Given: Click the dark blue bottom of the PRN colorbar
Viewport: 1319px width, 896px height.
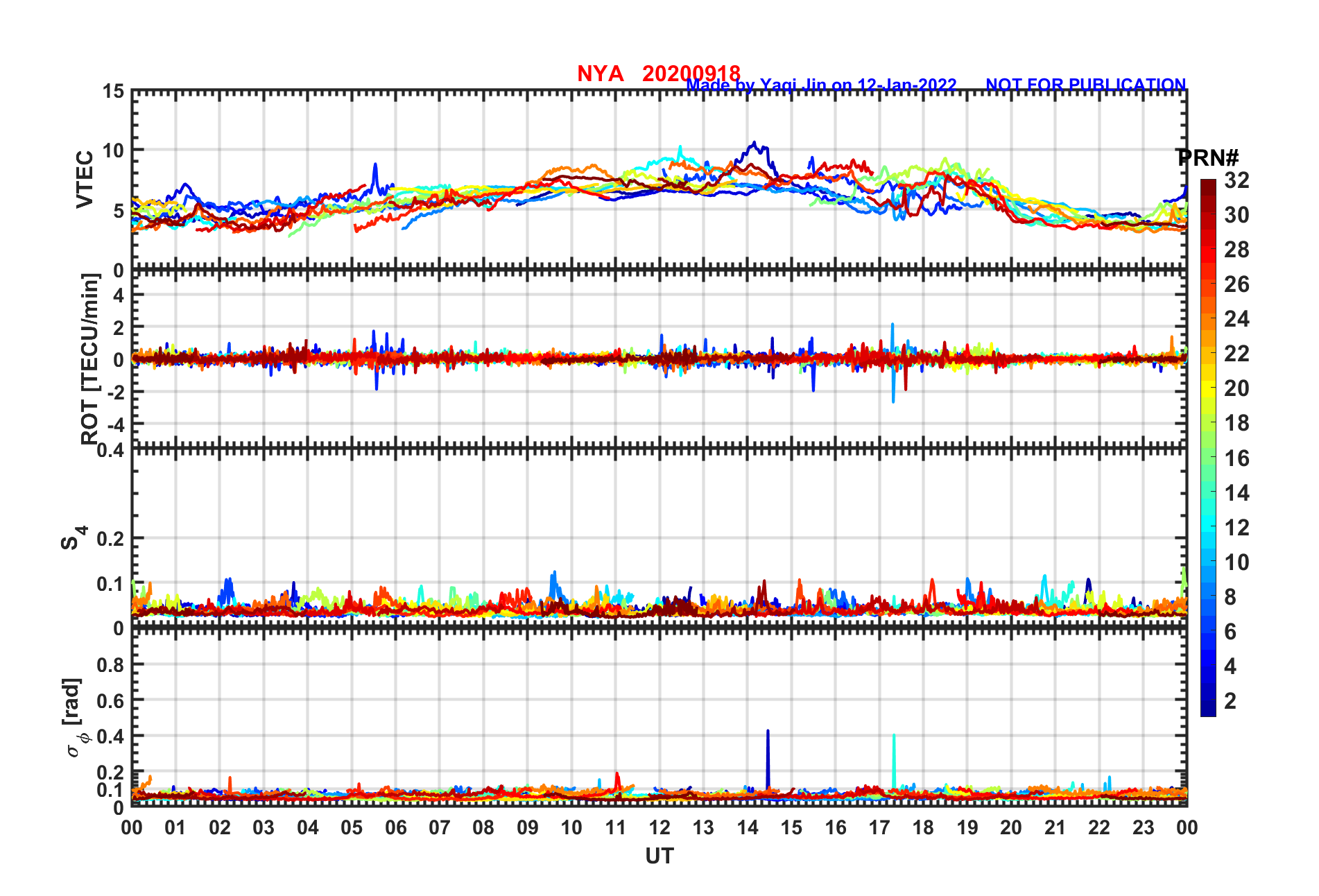Looking at the screenshot, I should coord(1208,709).
